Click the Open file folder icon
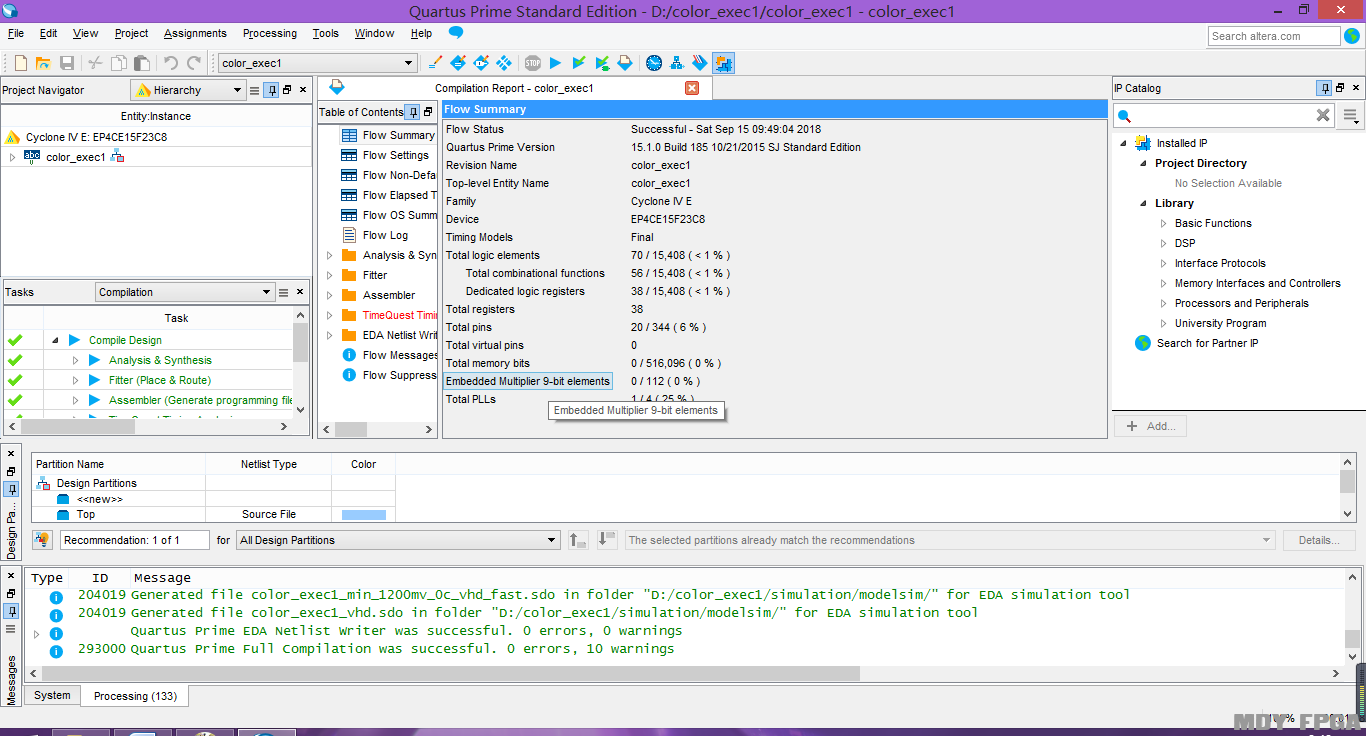Screen dimensions: 1366x736 click(43, 63)
